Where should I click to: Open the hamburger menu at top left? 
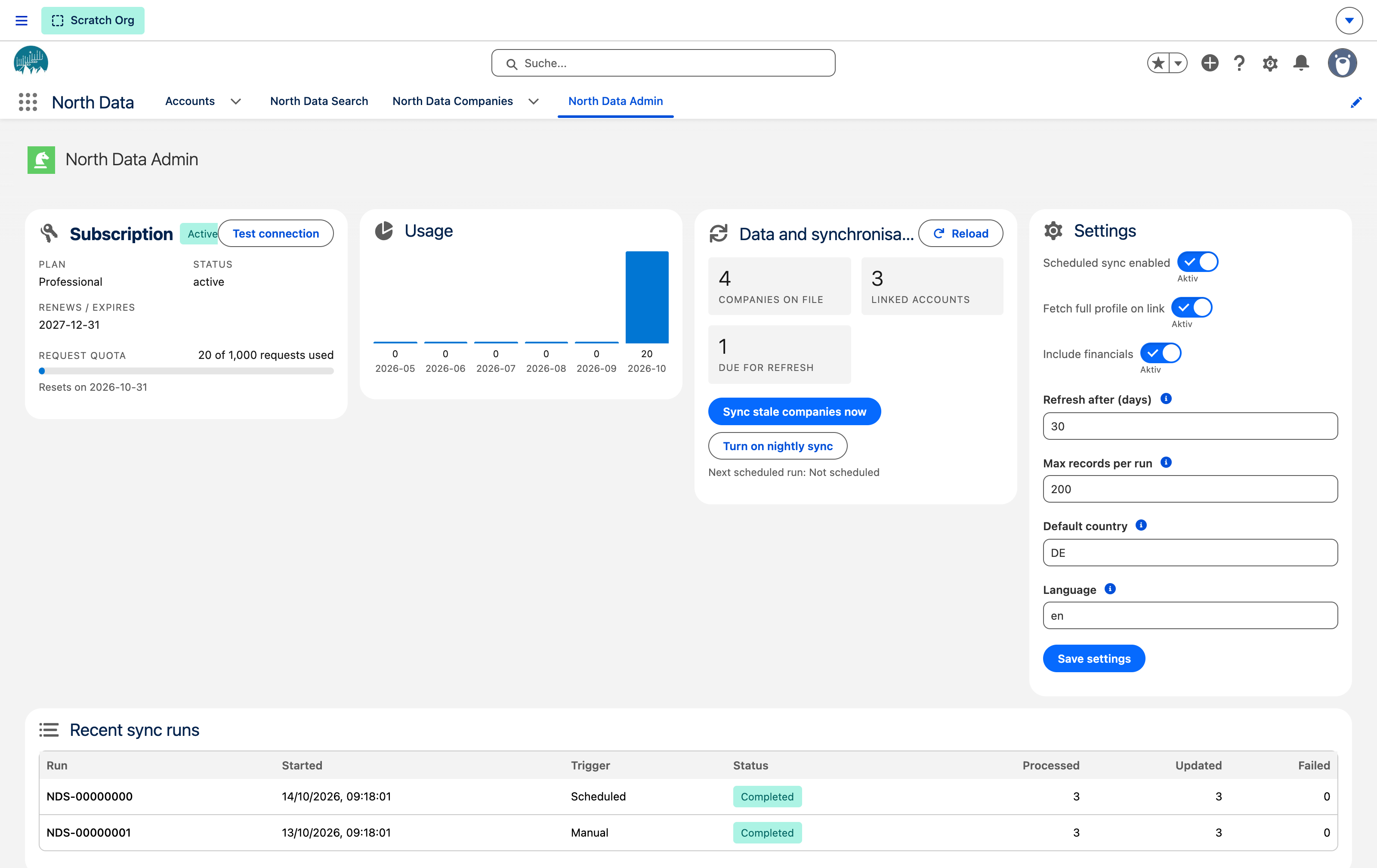click(x=21, y=21)
